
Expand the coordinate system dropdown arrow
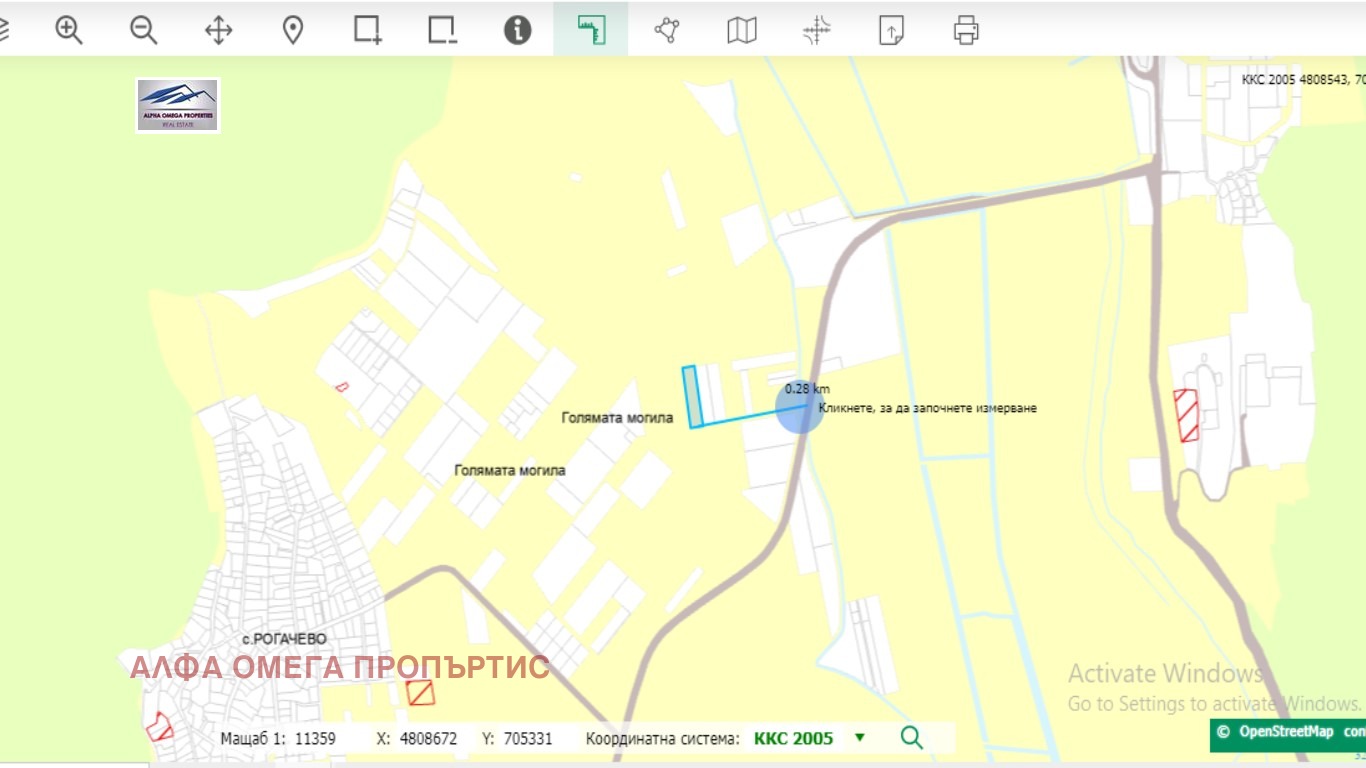pyautogui.click(x=859, y=738)
